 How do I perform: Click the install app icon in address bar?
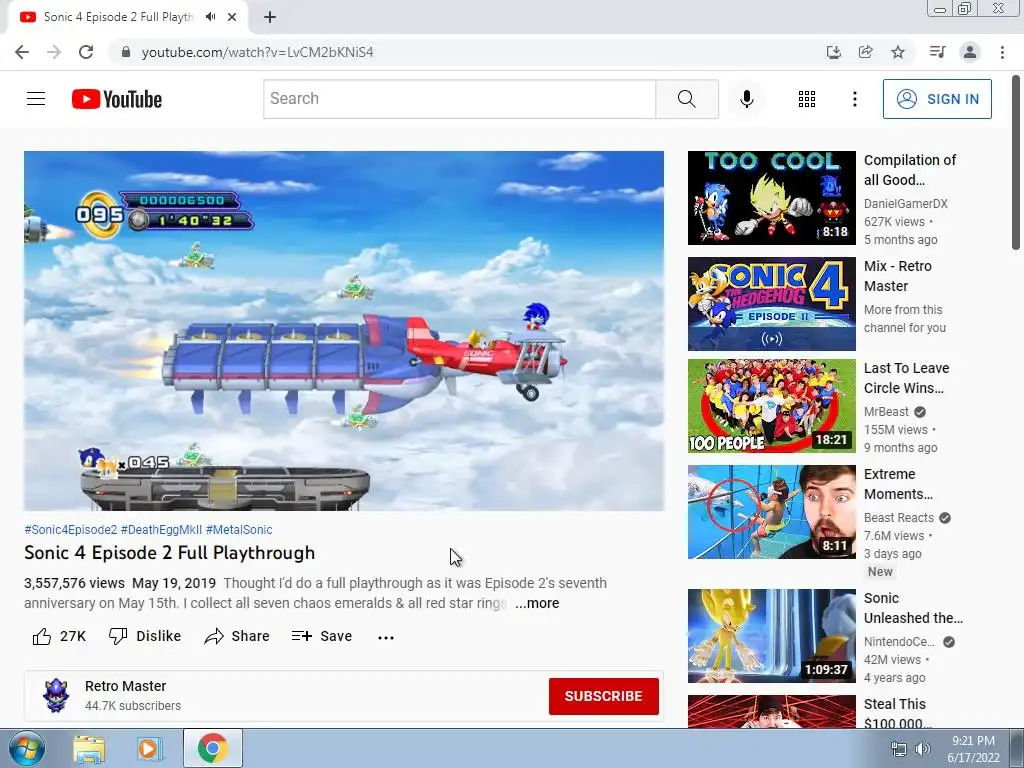click(x=833, y=52)
